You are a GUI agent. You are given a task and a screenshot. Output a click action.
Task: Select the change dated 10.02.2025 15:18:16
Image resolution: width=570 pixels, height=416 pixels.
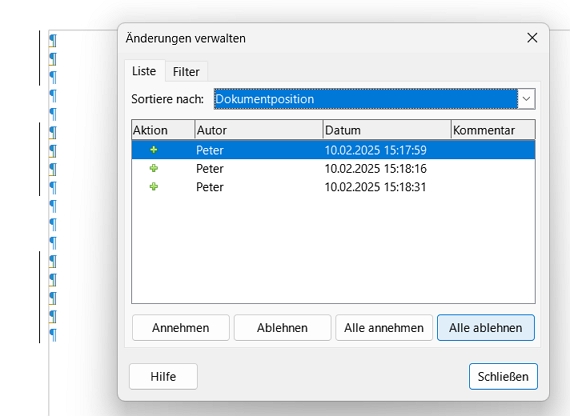[x=333, y=168]
